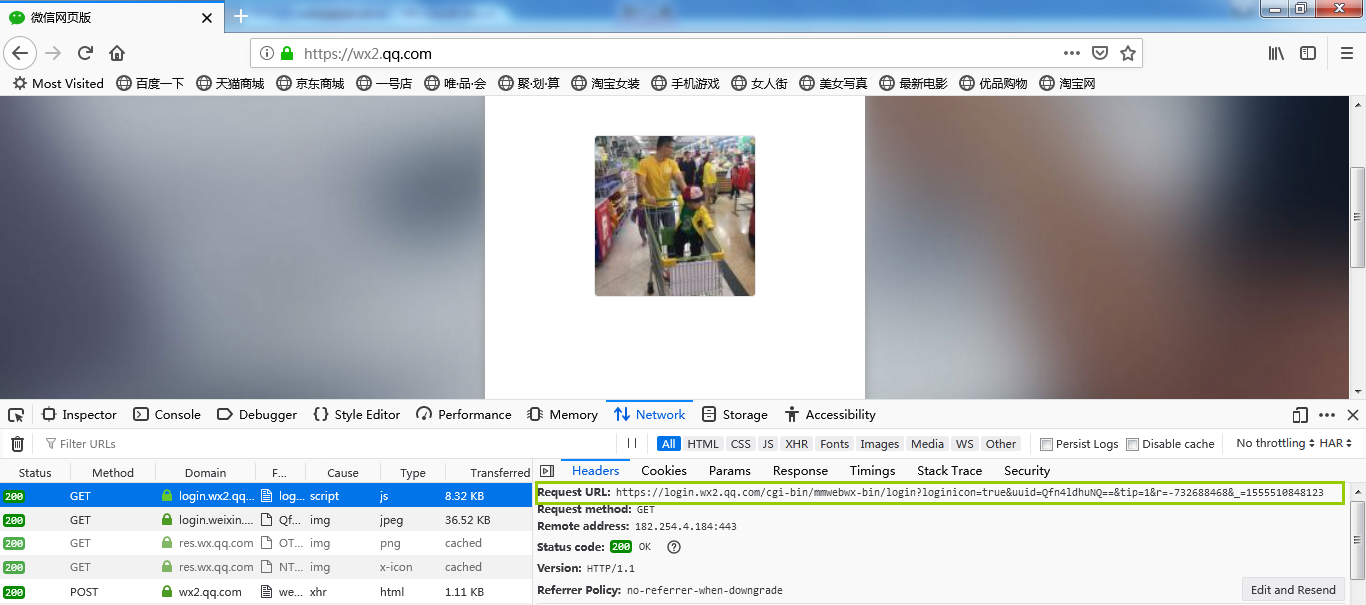Viewport: 1366px width, 605px height.
Task: Click the WeChat avatar photo thumbnail
Action: coord(675,216)
